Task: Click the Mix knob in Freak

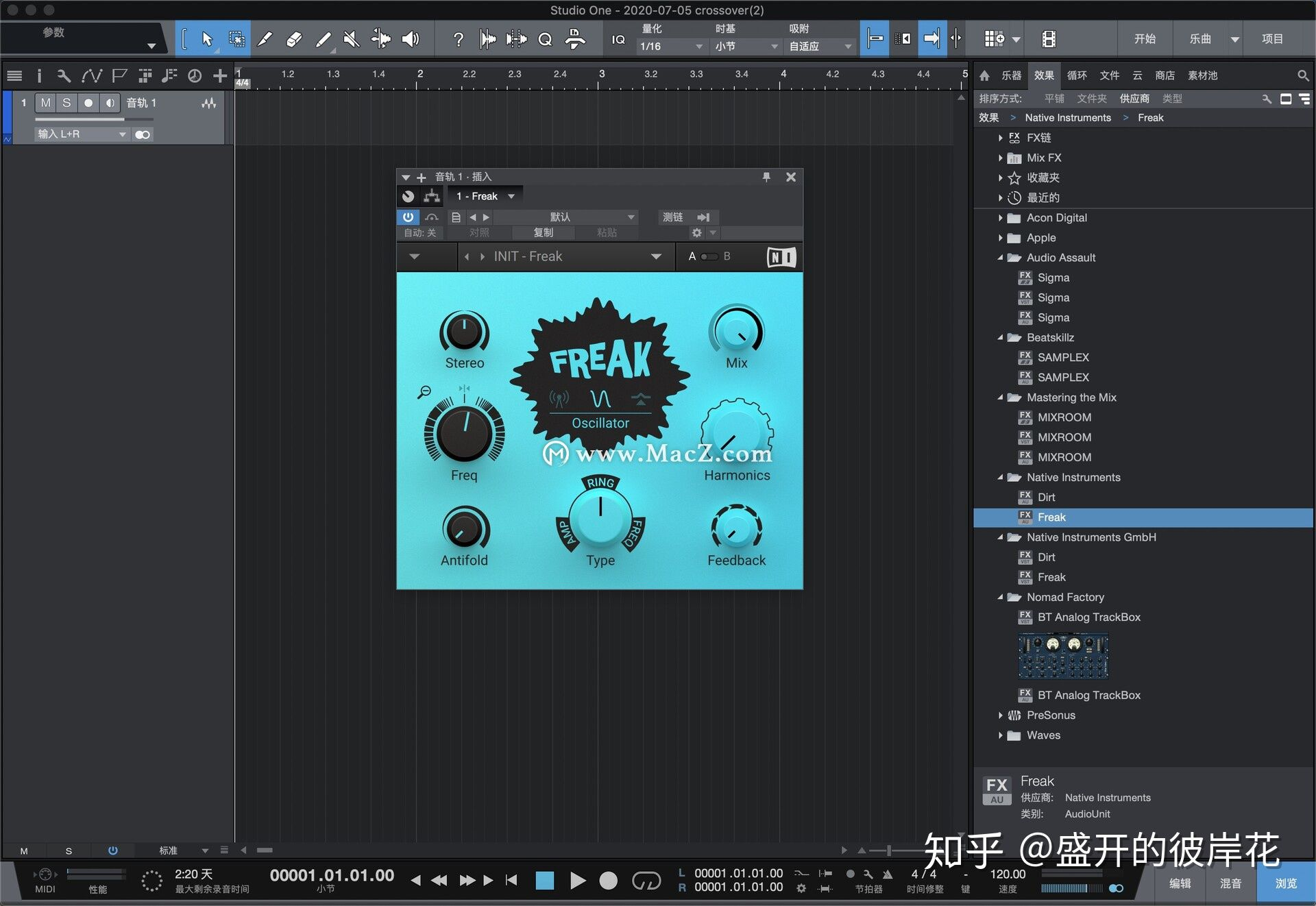Action: point(736,332)
